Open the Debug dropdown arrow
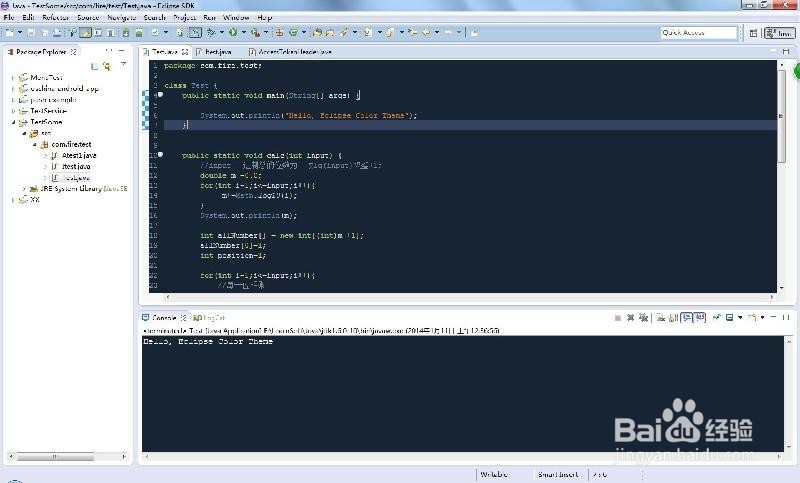 (x=222, y=33)
